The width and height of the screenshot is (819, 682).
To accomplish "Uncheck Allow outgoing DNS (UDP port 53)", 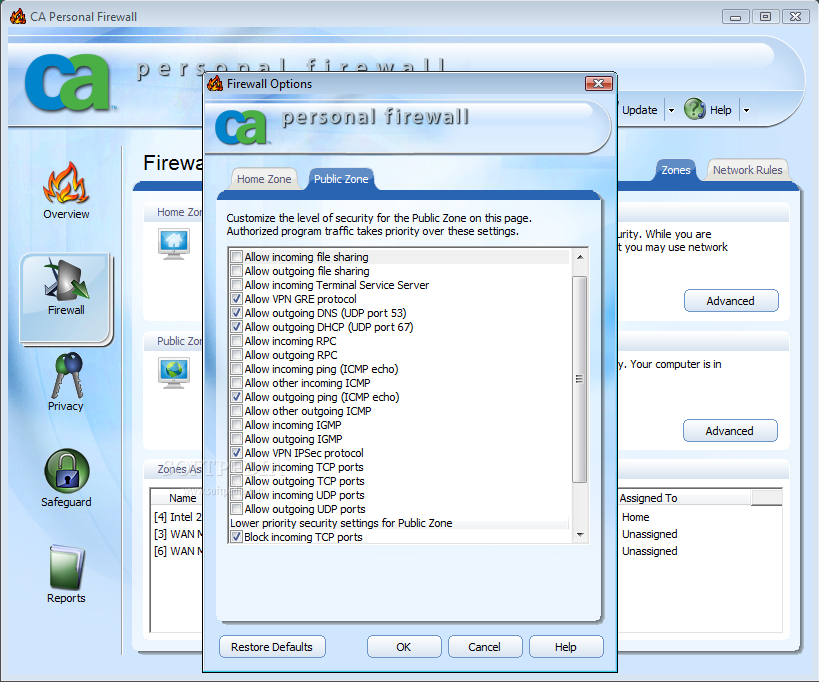I will pyautogui.click(x=237, y=313).
